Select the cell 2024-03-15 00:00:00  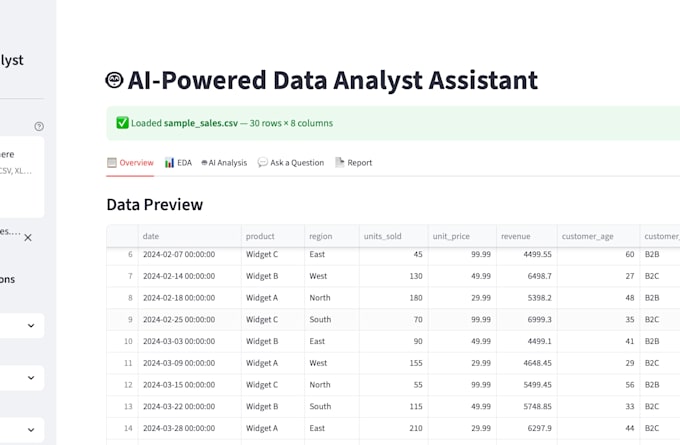pos(190,384)
